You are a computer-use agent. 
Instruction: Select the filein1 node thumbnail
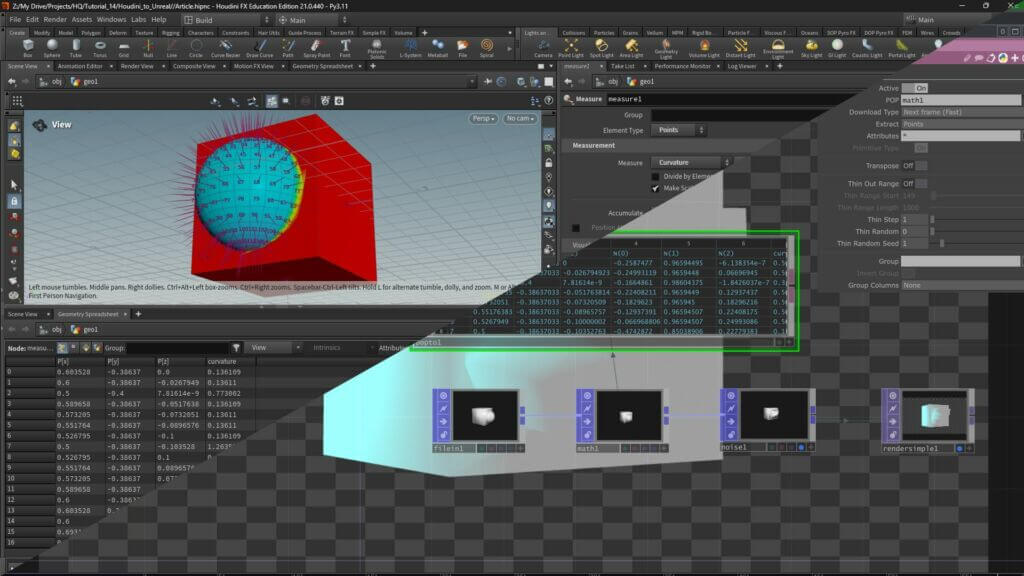pyautogui.click(x=485, y=416)
